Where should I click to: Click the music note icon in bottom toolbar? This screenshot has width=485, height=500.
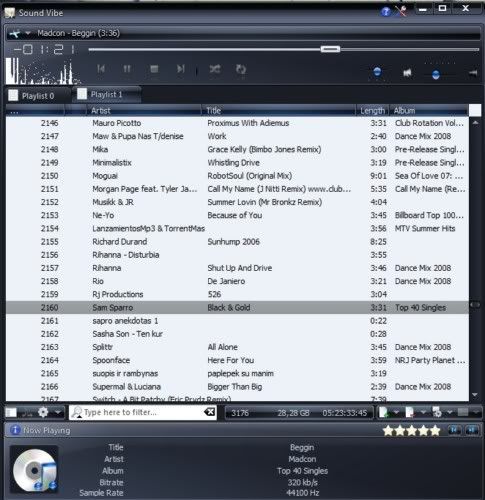tap(27, 413)
